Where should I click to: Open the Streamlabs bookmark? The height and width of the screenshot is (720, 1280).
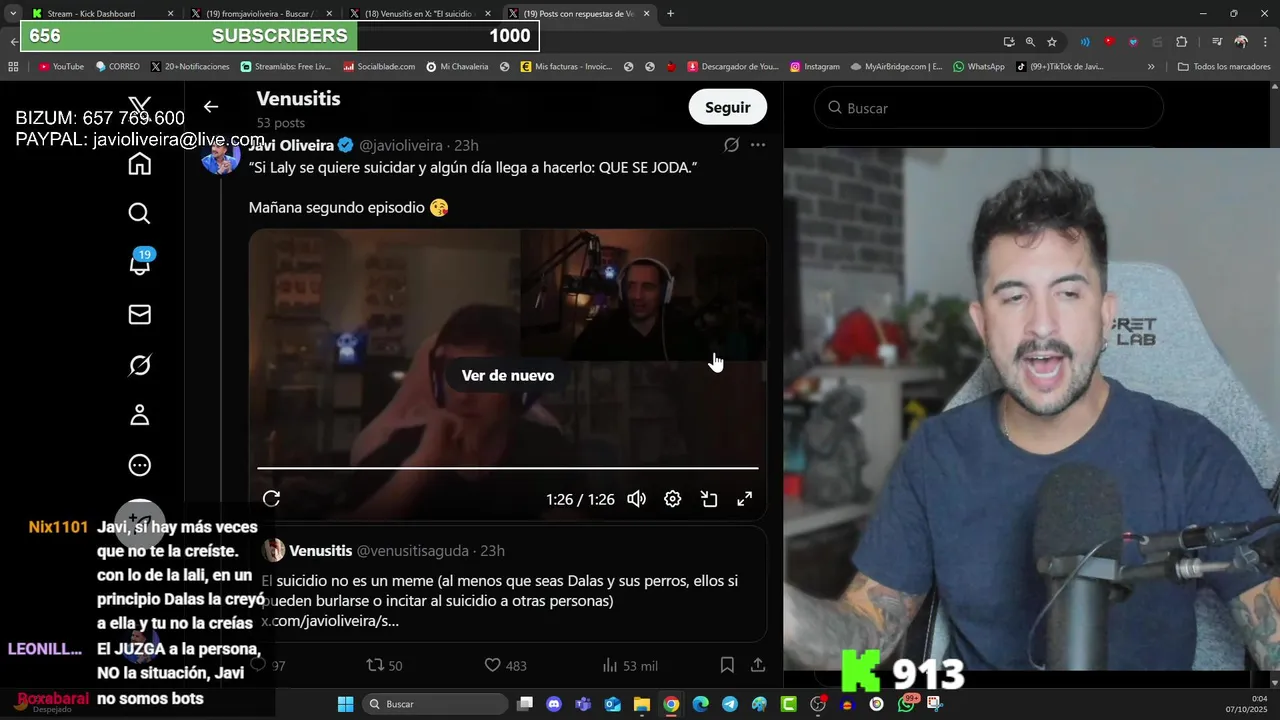tap(286, 67)
